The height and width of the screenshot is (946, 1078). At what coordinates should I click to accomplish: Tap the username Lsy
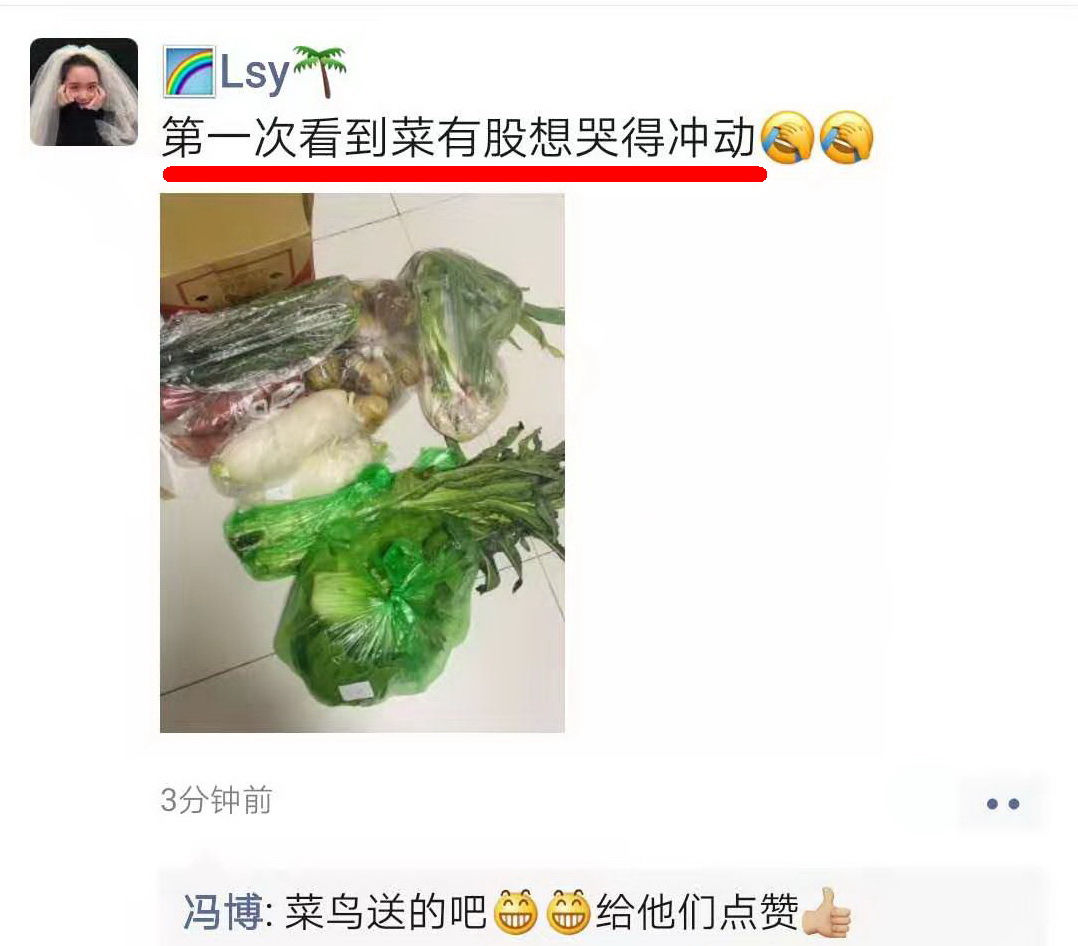(x=254, y=72)
